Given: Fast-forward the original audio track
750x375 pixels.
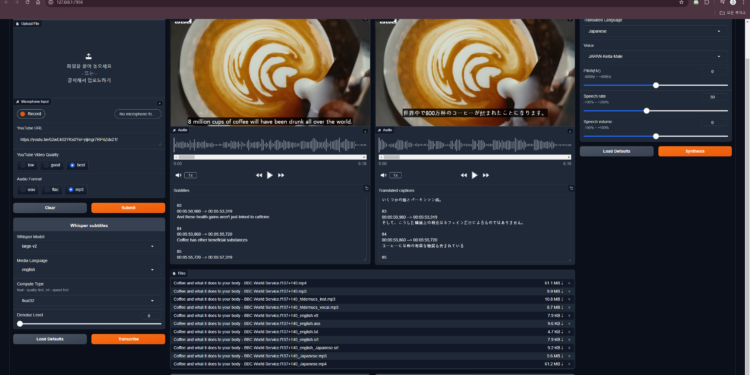Looking at the screenshot, I should [281, 175].
